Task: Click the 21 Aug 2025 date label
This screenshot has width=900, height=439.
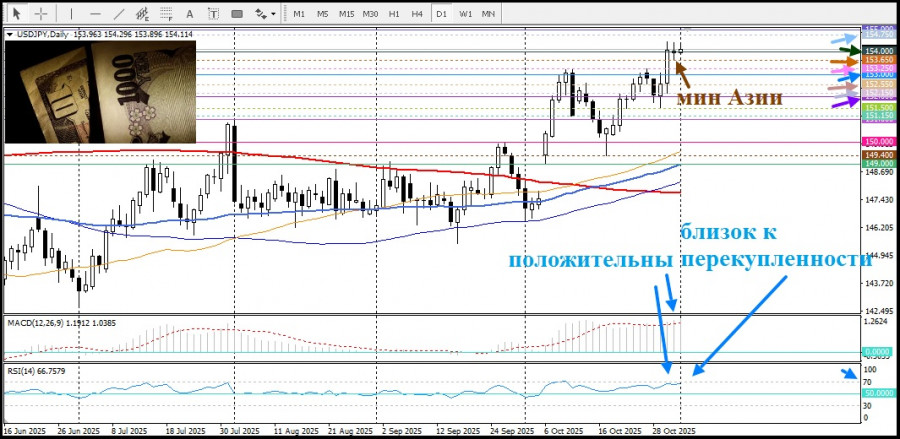Action: tap(349, 431)
